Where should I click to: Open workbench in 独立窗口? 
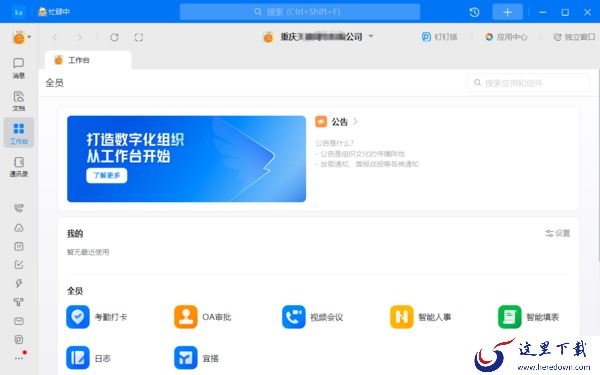point(574,37)
